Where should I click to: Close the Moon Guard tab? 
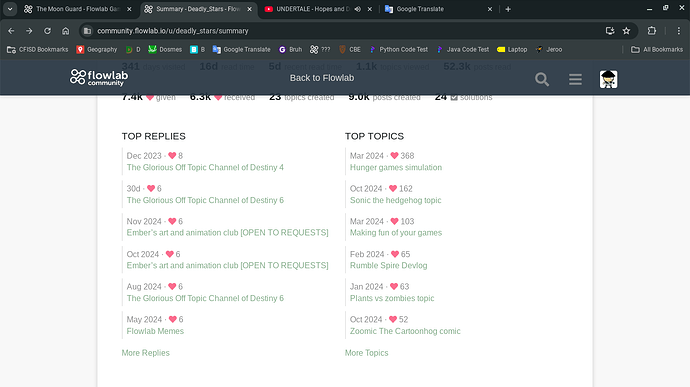[129, 9]
